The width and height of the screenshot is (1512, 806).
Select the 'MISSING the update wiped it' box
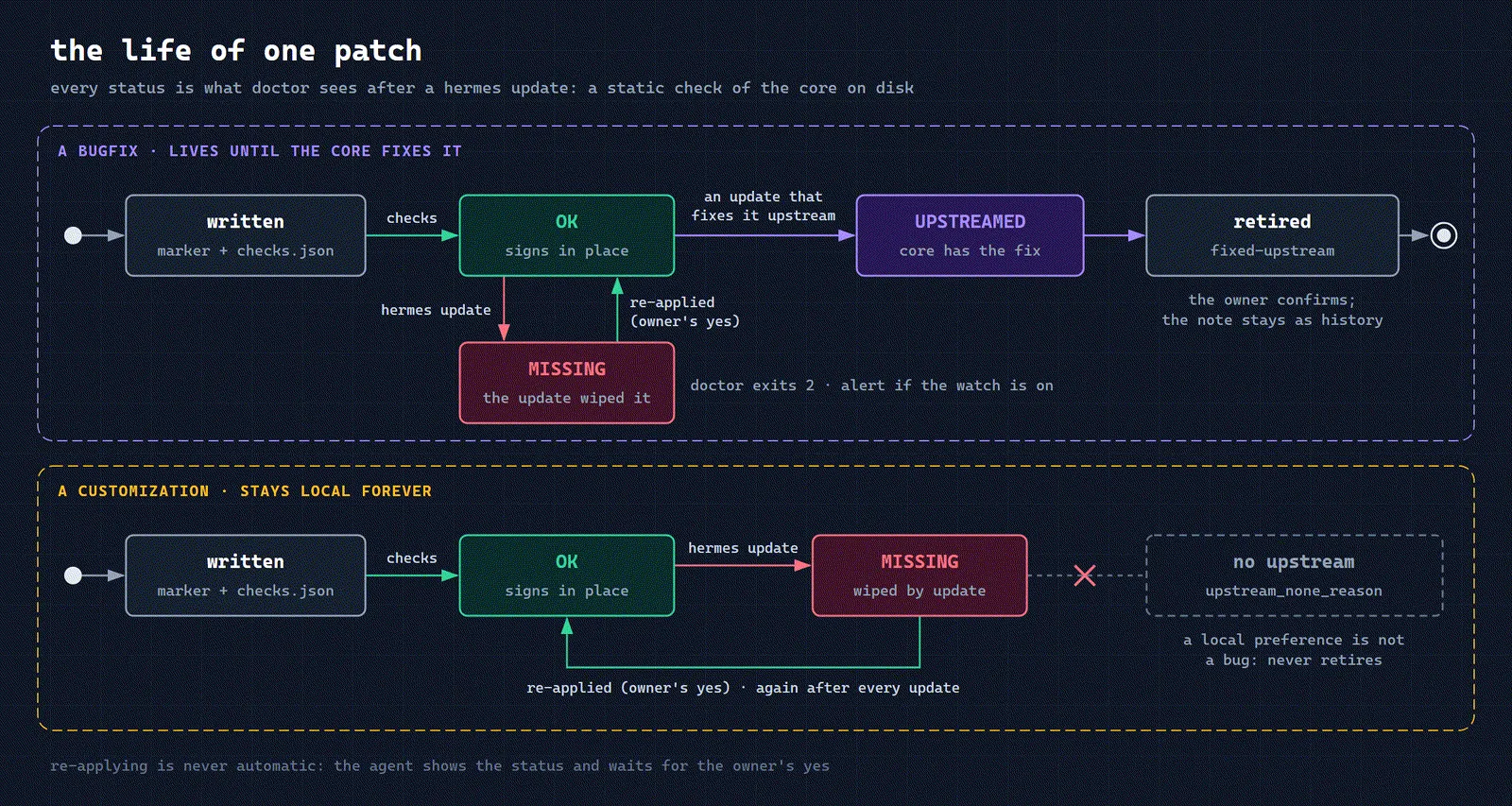click(567, 383)
